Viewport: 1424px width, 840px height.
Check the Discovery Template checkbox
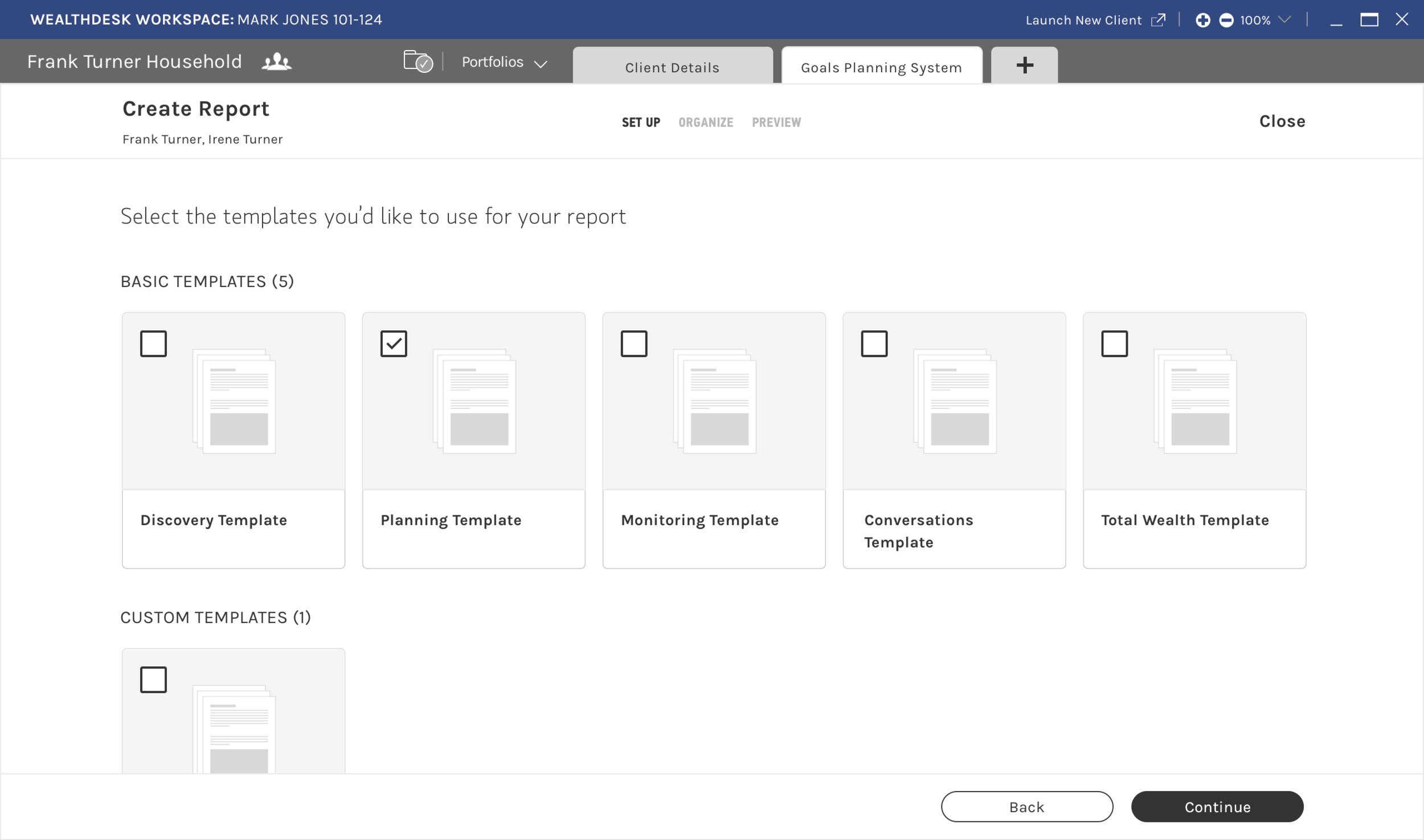153,343
